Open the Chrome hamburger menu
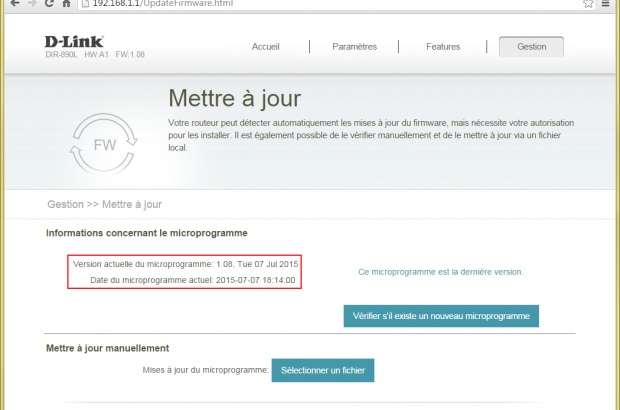Image resolution: width=620 pixels, height=410 pixels. 608,4
